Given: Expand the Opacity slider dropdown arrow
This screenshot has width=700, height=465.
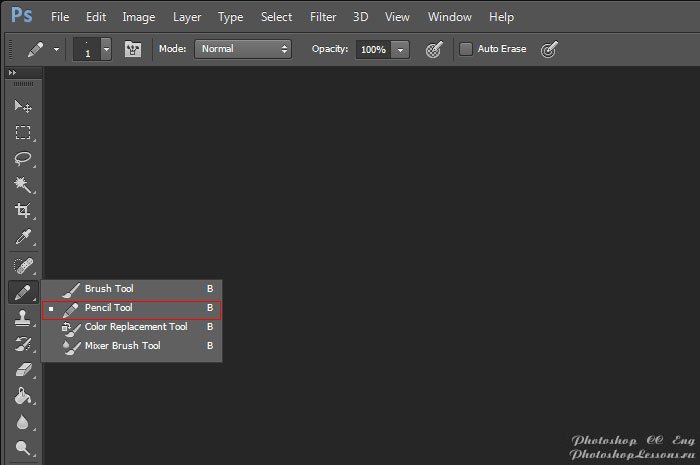Looking at the screenshot, I should pyautogui.click(x=401, y=49).
